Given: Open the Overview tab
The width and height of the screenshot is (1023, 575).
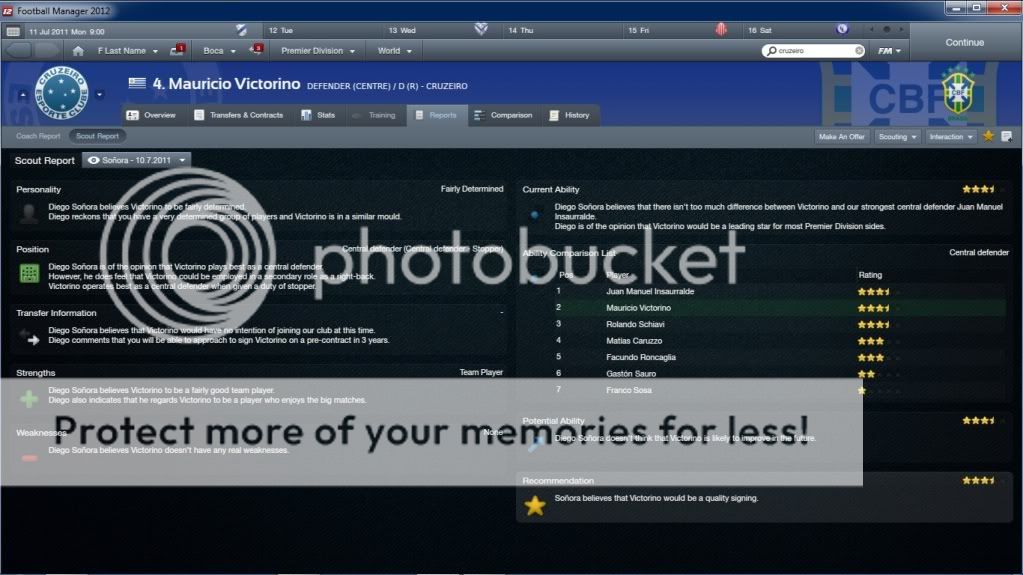Looking at the screenshot, I should click(x=151, y=116).
